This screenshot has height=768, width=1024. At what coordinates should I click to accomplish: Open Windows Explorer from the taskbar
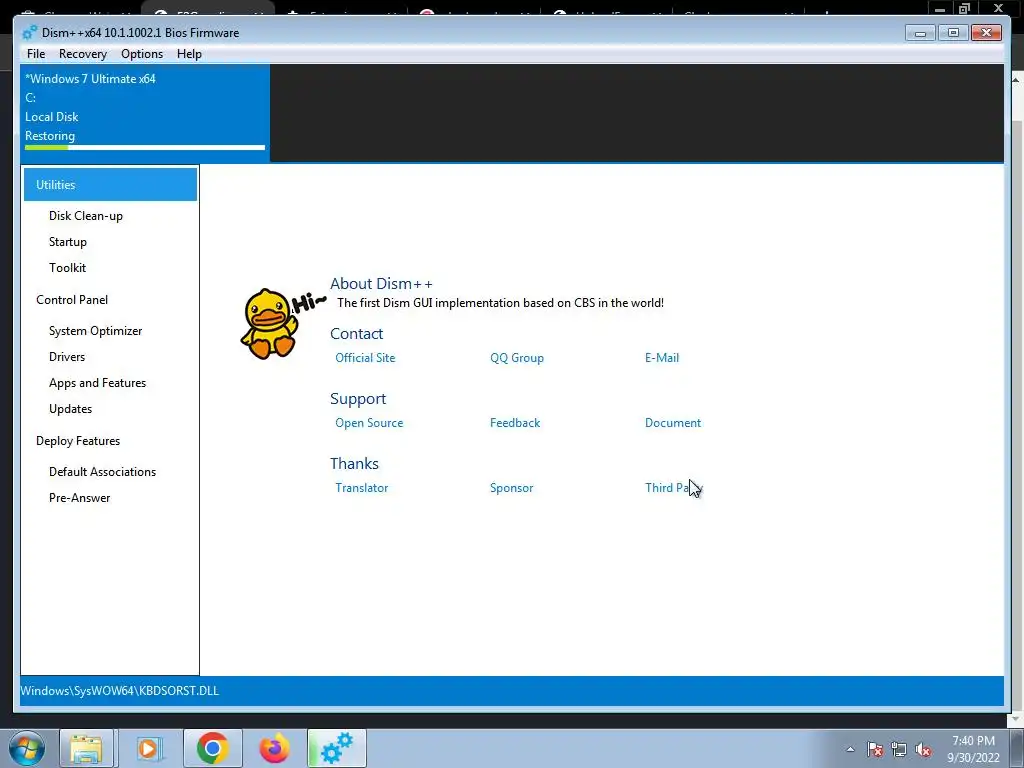[x=87, y=748]
